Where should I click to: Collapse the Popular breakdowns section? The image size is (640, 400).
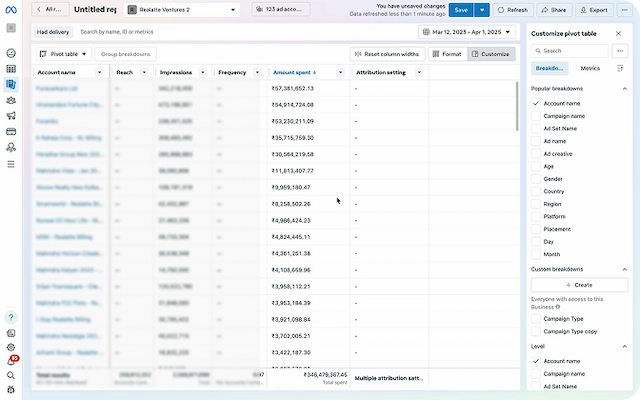[x=624, y=89]
